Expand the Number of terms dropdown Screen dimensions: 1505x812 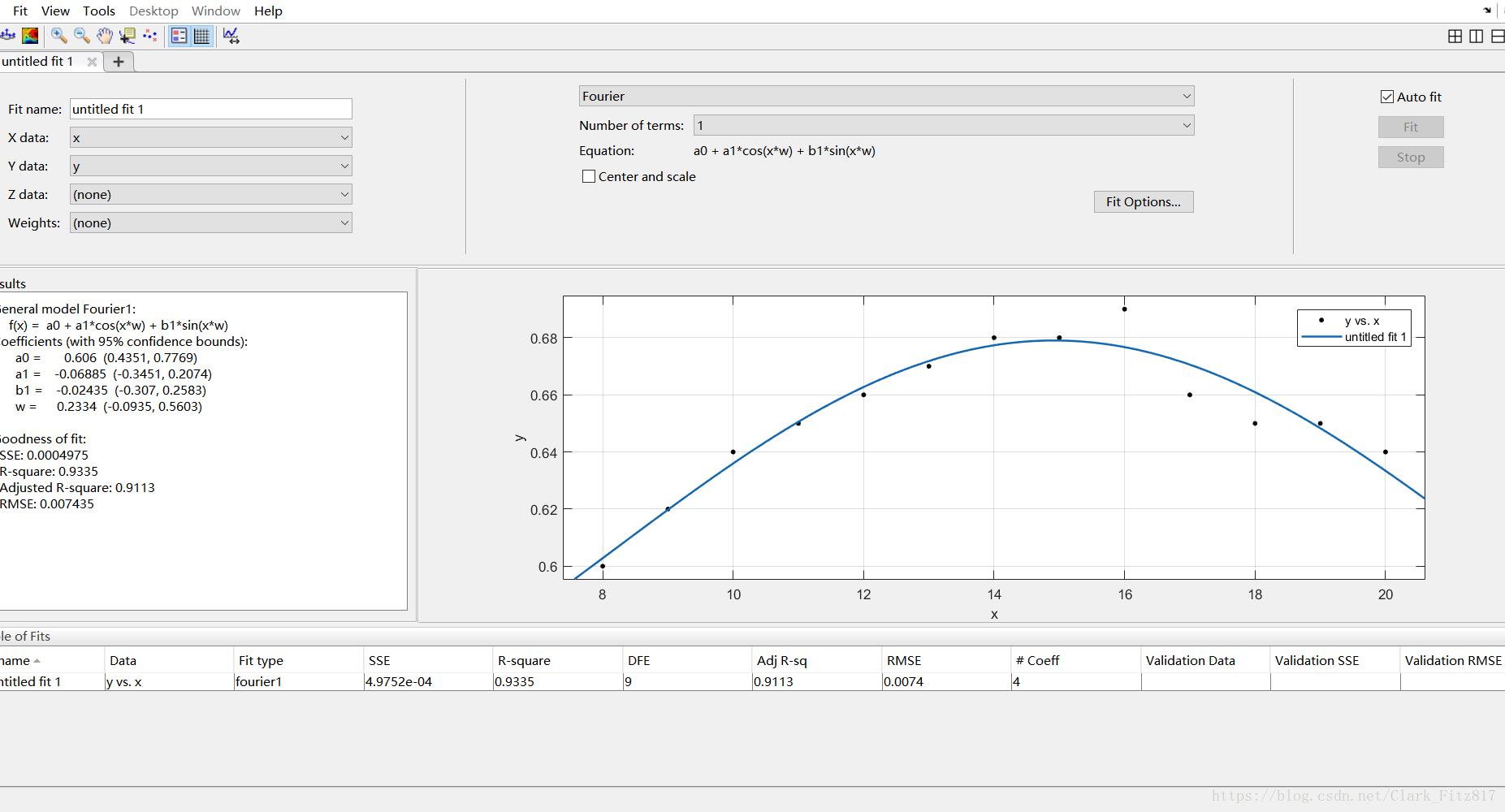coord(944,125)
